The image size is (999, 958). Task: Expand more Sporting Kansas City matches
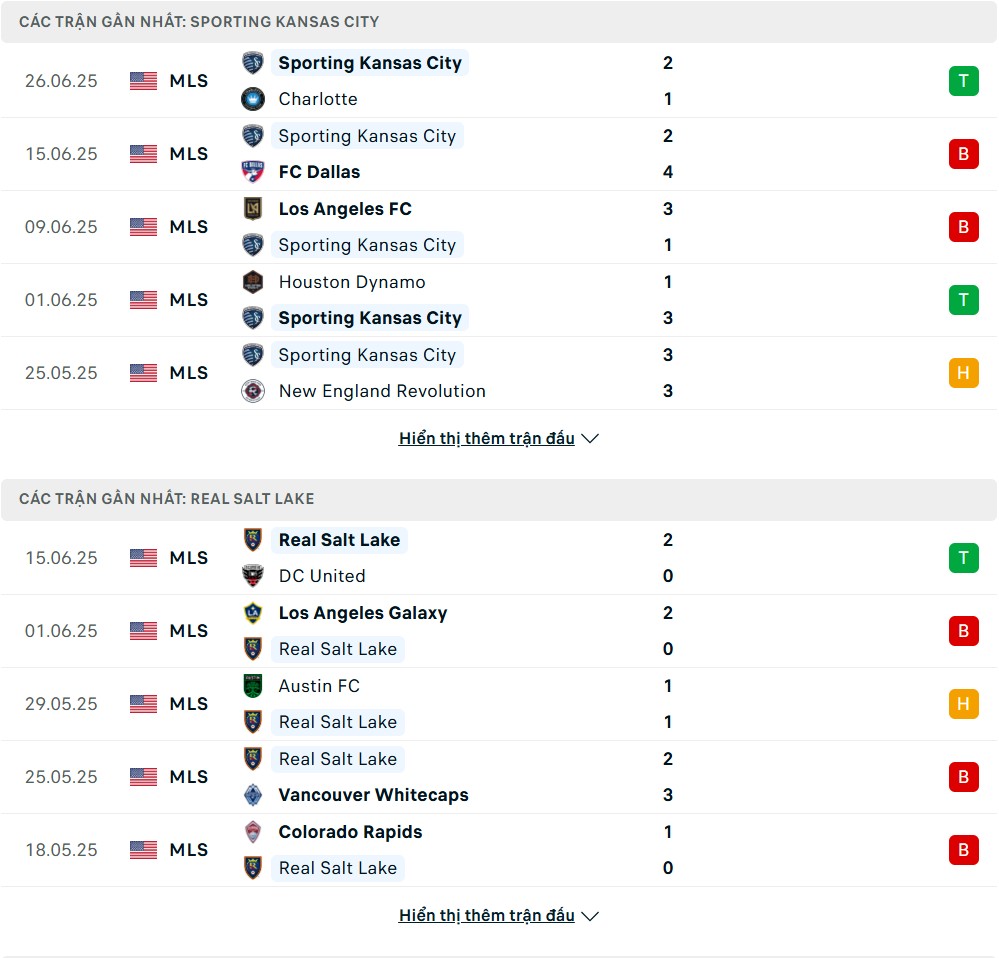point(499,438)
